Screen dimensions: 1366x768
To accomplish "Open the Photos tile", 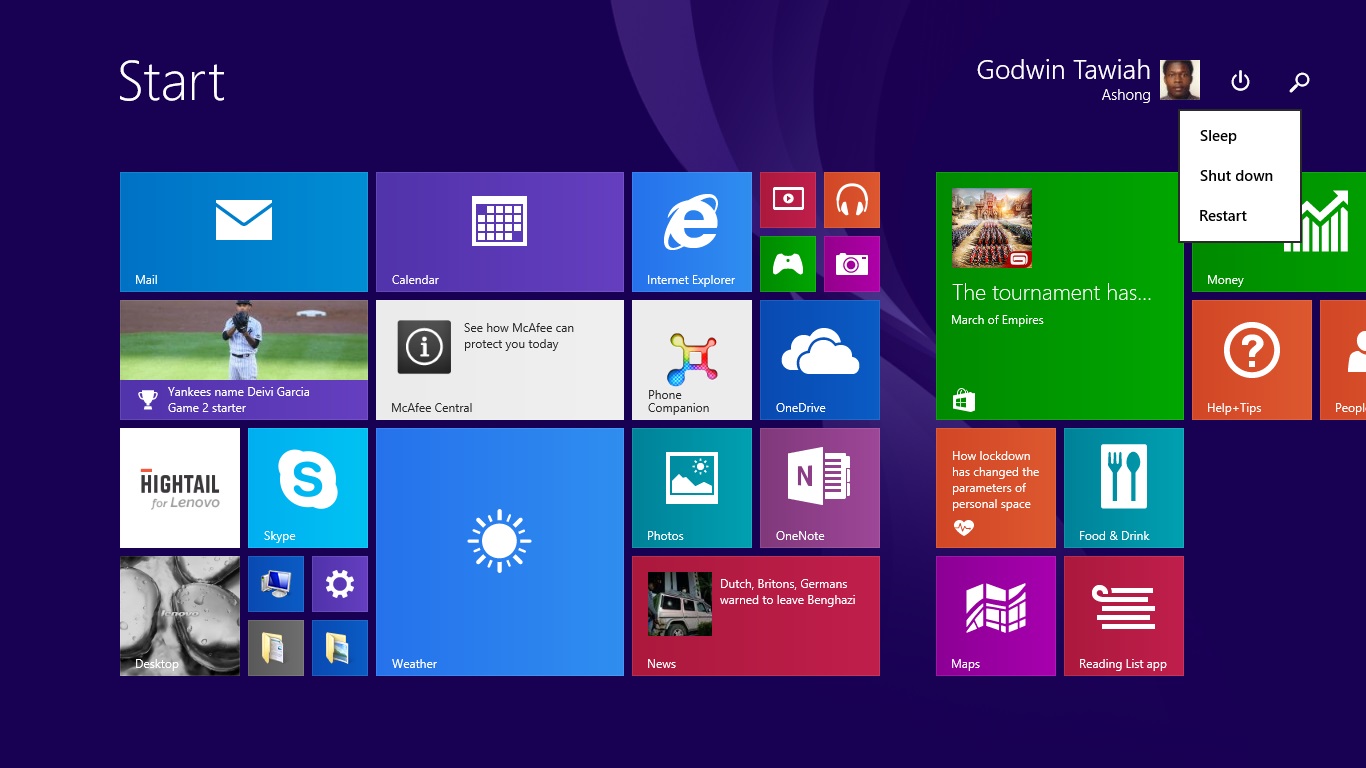I will pos(692,488).
